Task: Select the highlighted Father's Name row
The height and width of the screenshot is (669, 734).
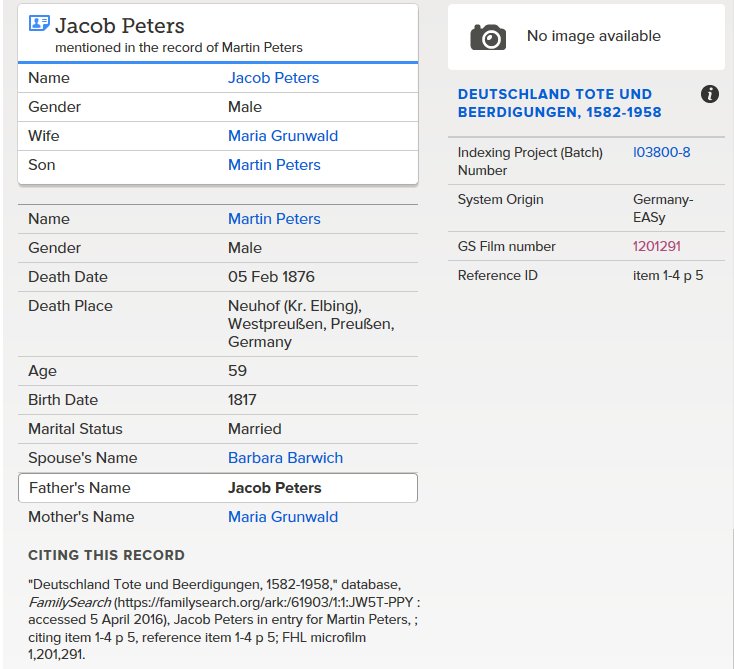Action: (218, 488)
